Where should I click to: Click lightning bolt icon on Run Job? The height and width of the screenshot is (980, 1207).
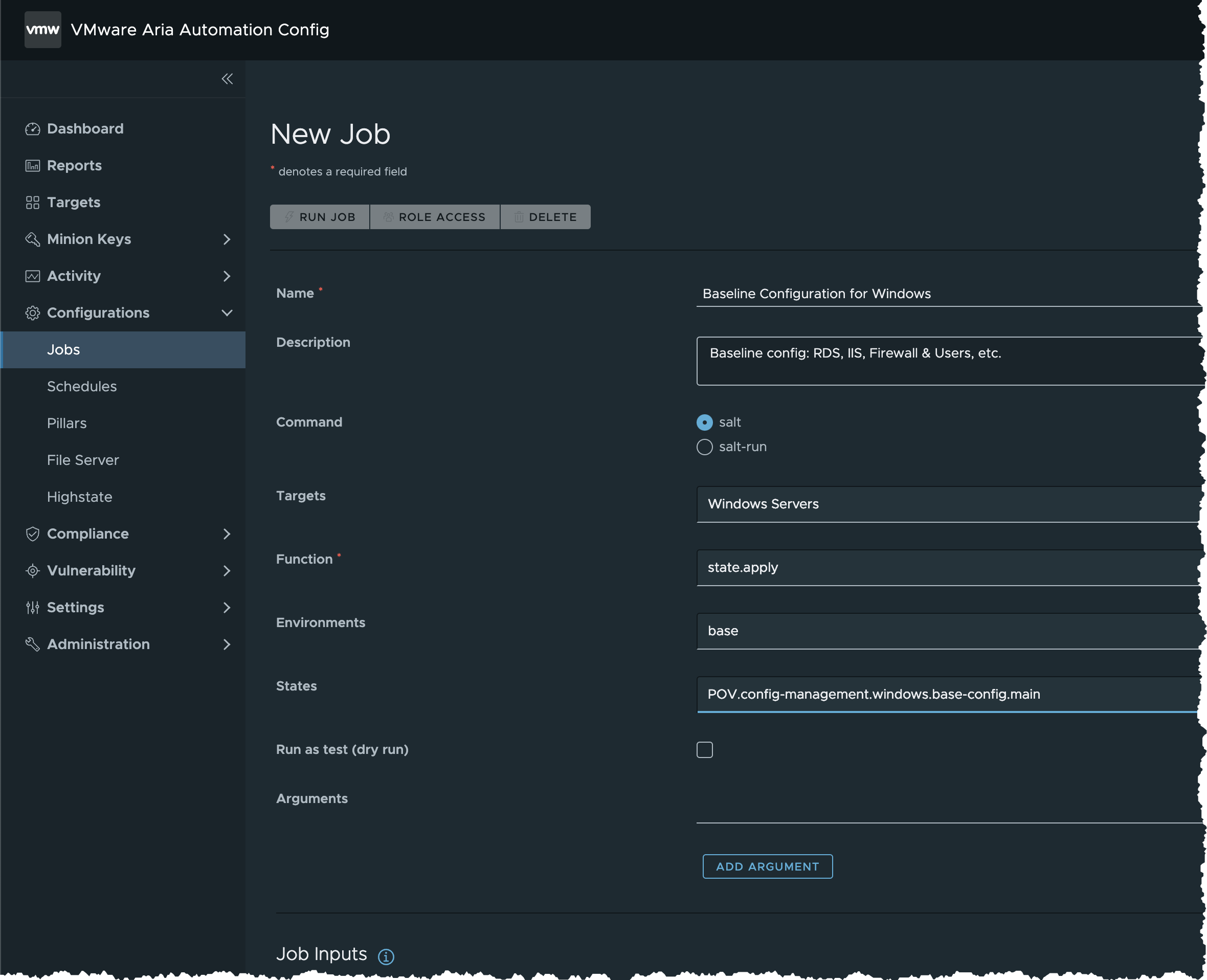pos(289,217)
